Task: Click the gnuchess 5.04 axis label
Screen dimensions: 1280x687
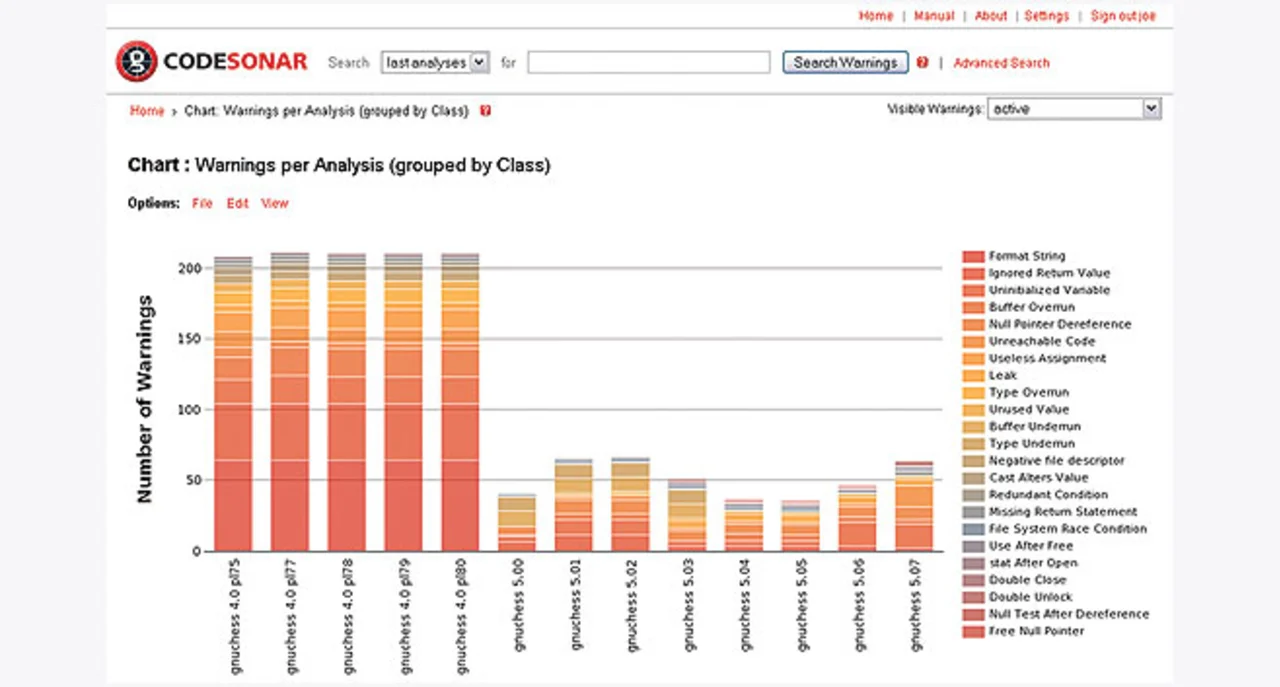Action: click(744, 607)
